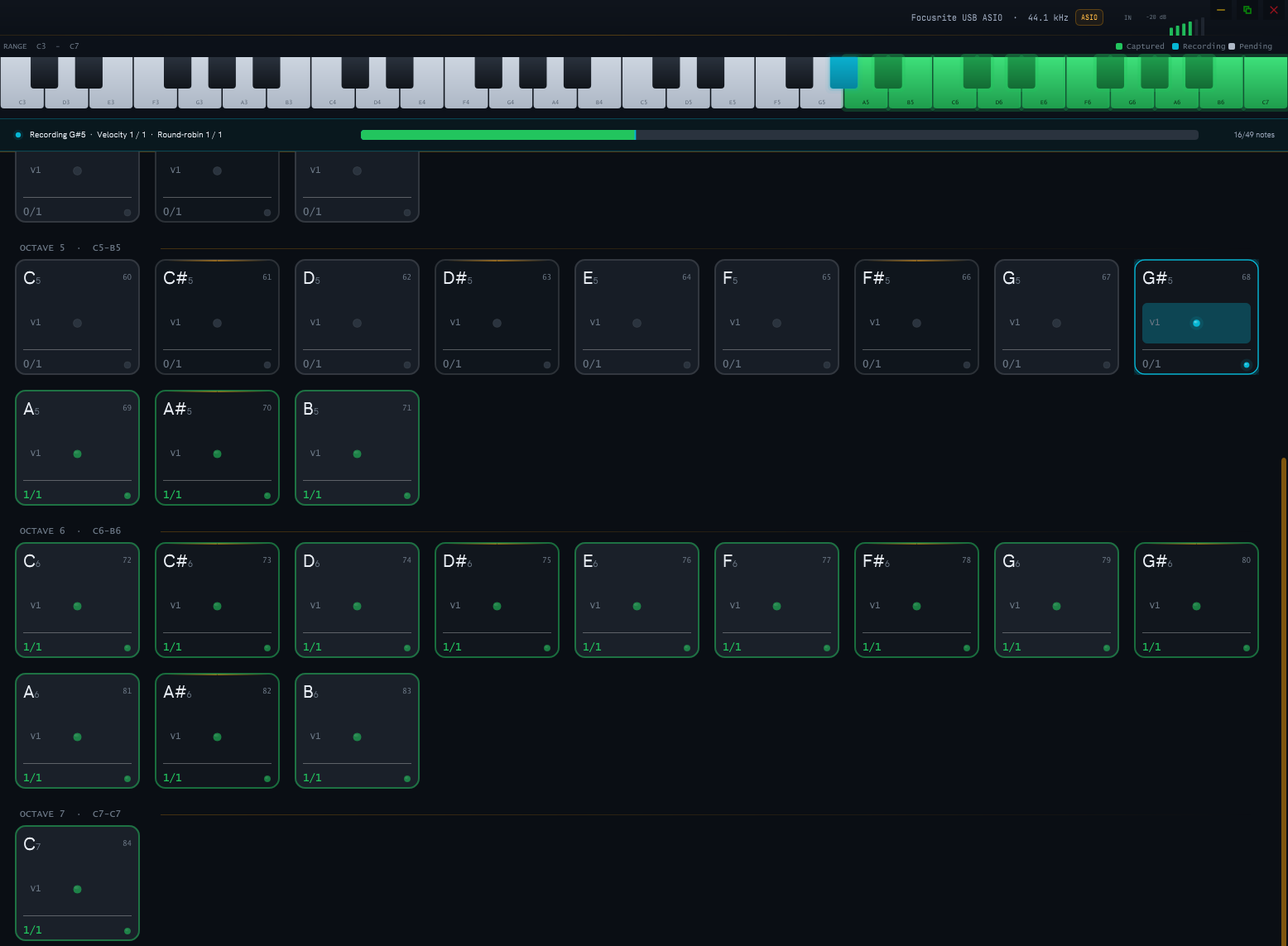
Task: Open the currently recording G#5 card
Action: click(1196, 317)
